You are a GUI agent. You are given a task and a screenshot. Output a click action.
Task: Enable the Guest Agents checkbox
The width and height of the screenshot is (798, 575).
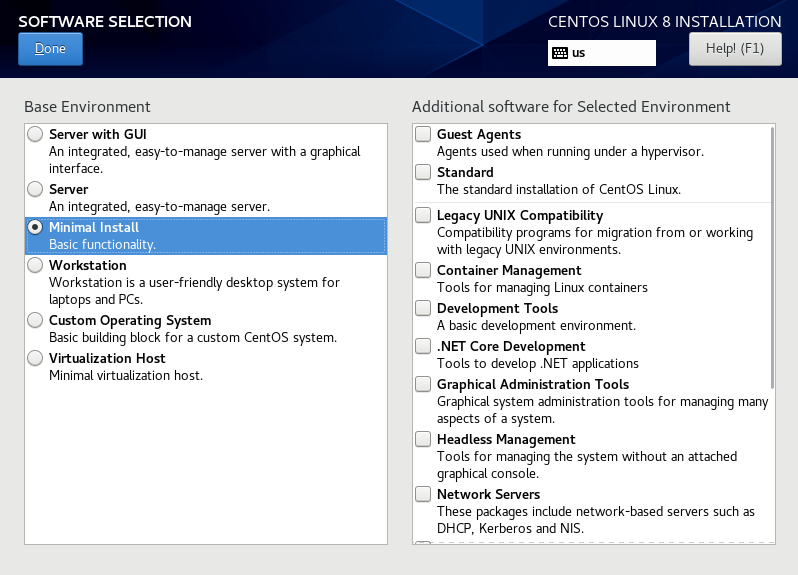pyautogui.click(x=424, y=134)
